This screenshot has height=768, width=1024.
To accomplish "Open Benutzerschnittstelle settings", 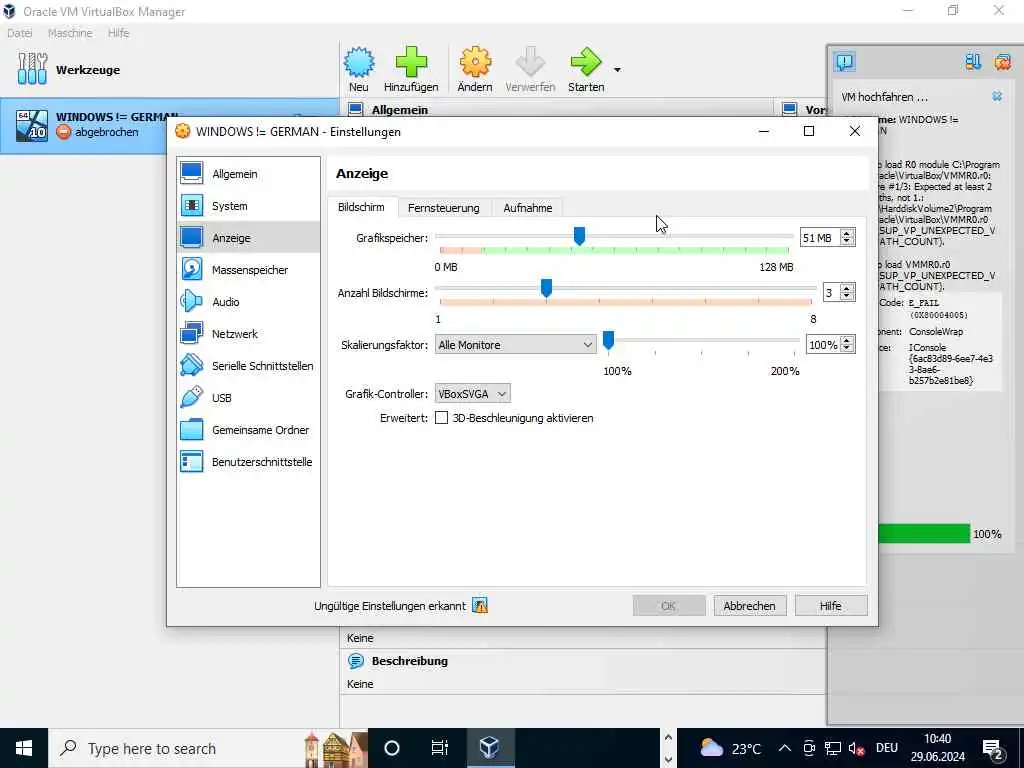I will coord(248,462).
